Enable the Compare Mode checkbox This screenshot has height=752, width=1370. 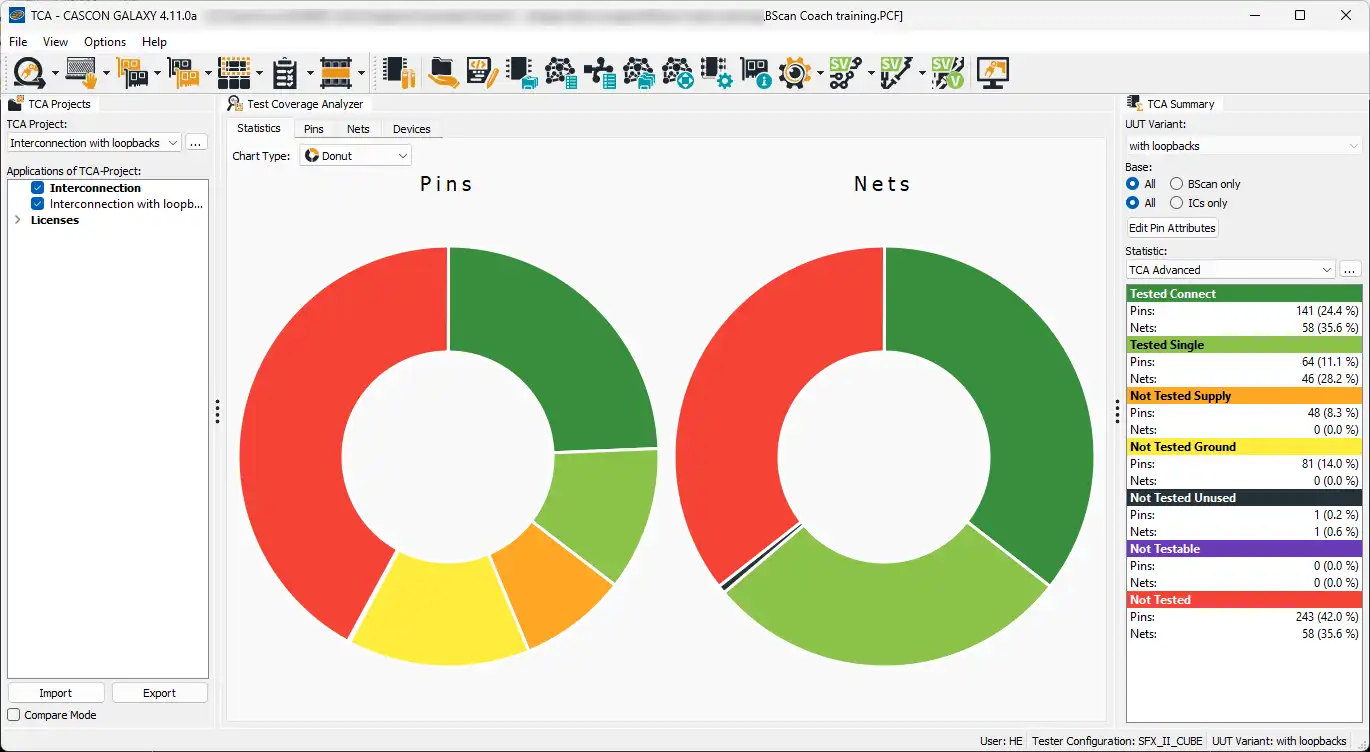[14, 715]
